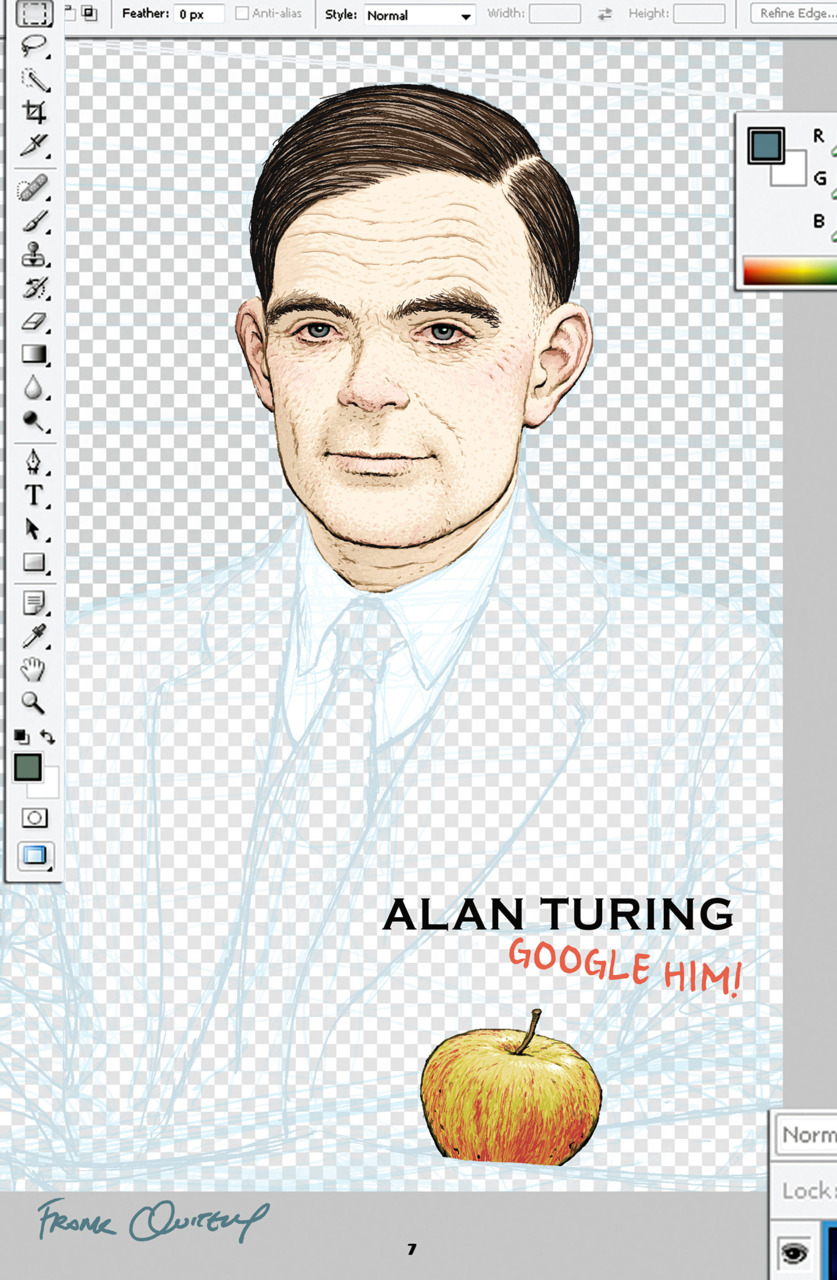The width and height of the screenshot is (837, 1280).
Task: Select the Eyedropper tool
Action: (35, 636)
